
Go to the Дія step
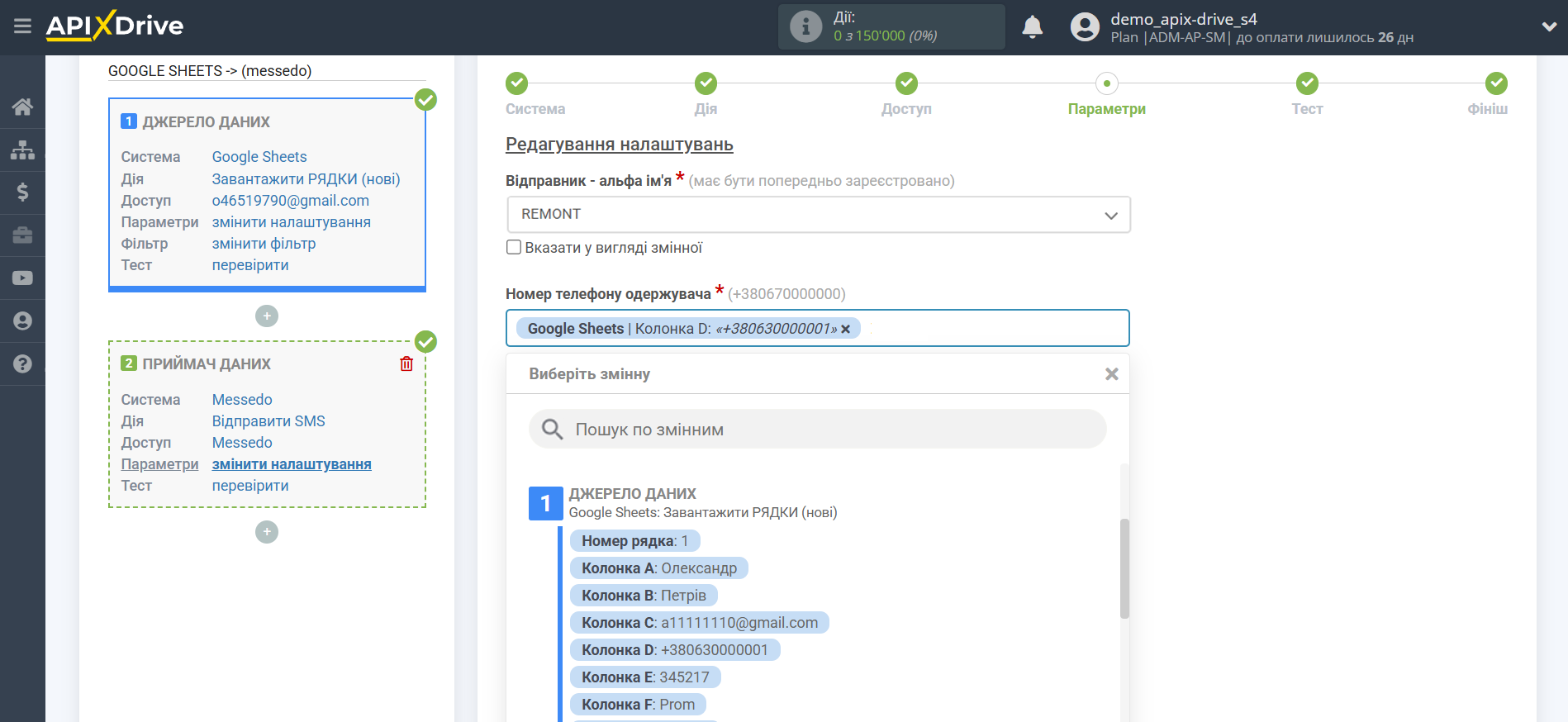tap(706, 95)
